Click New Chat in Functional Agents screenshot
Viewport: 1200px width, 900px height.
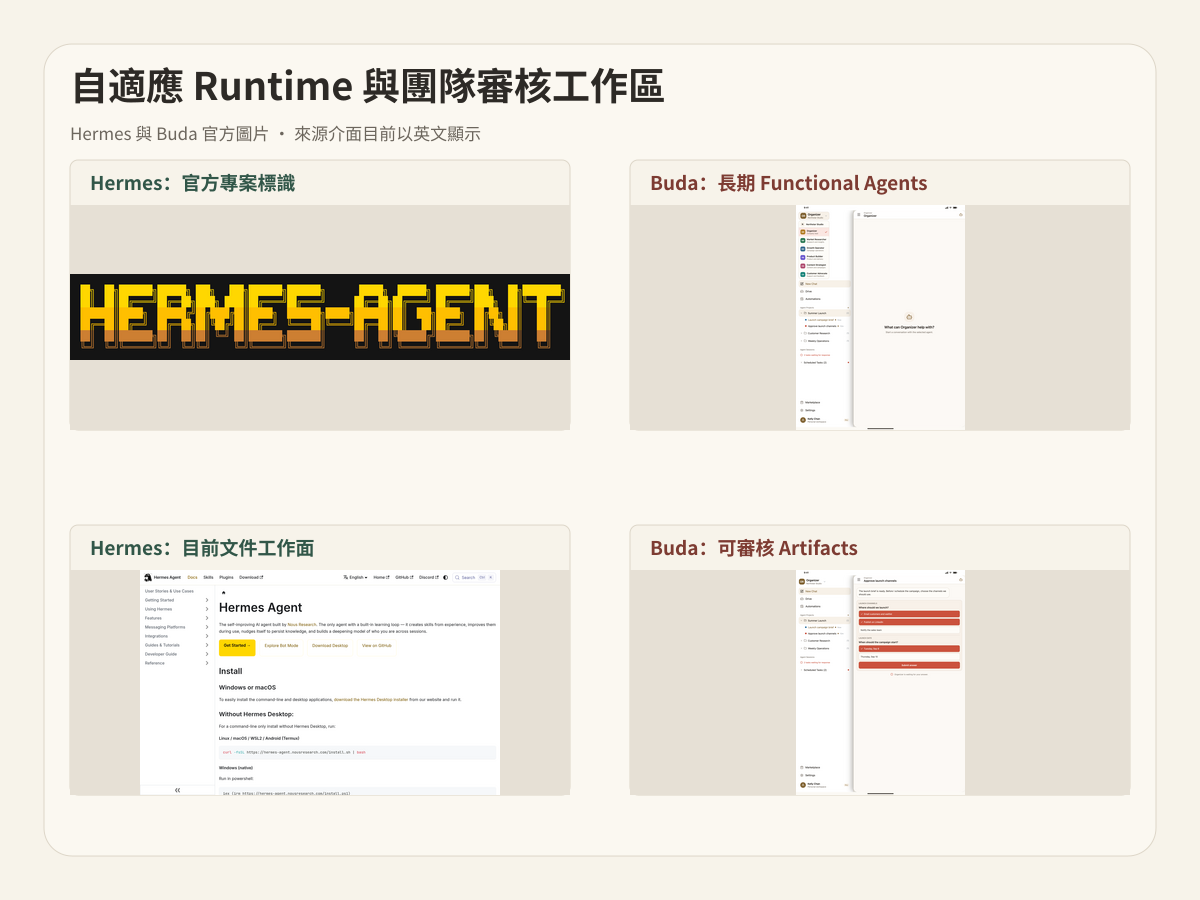[825, 284]
